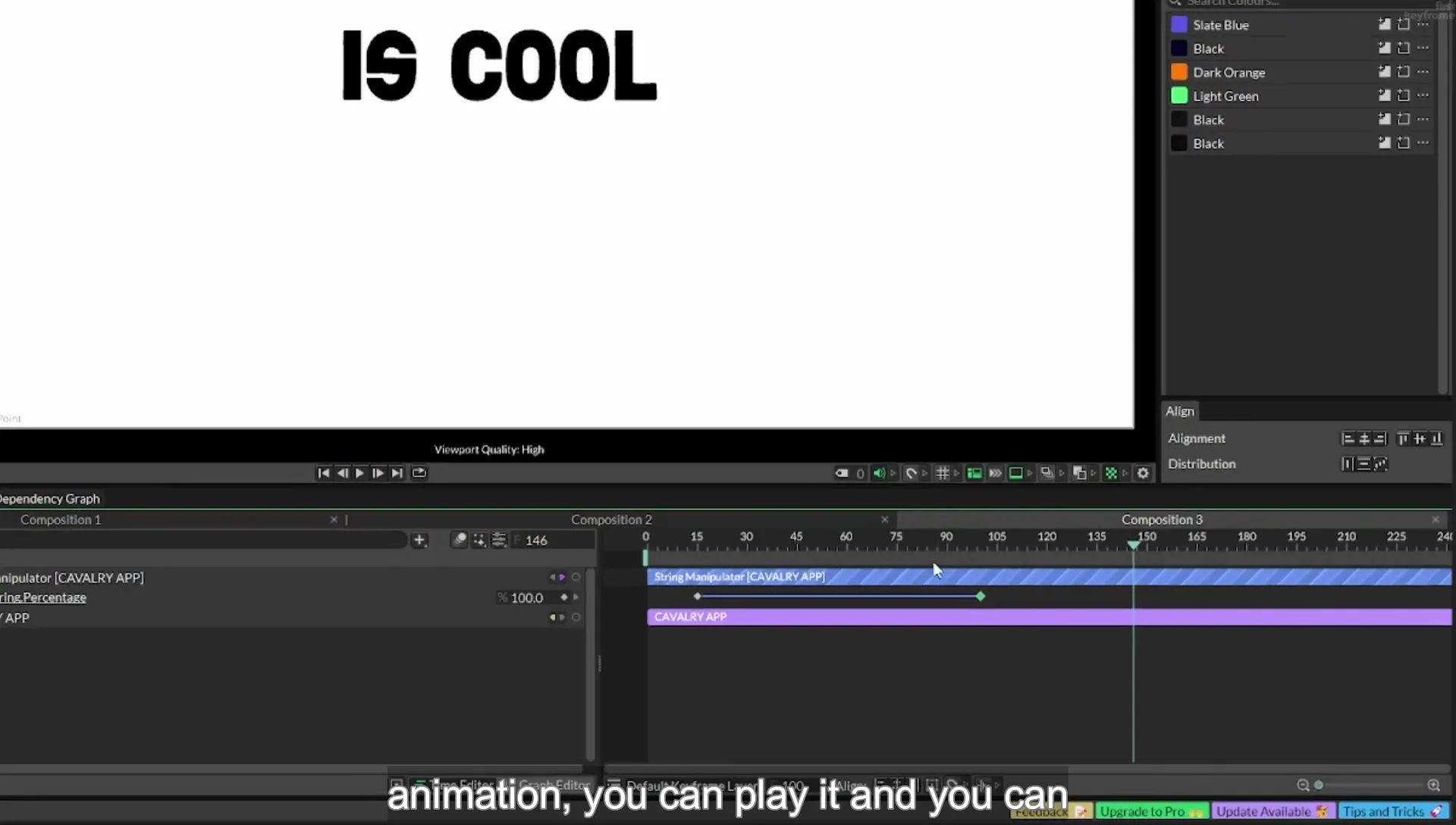1456x825 pixels.
Task: Open viewport settings gear
Action: click(x=1144, y=473)
